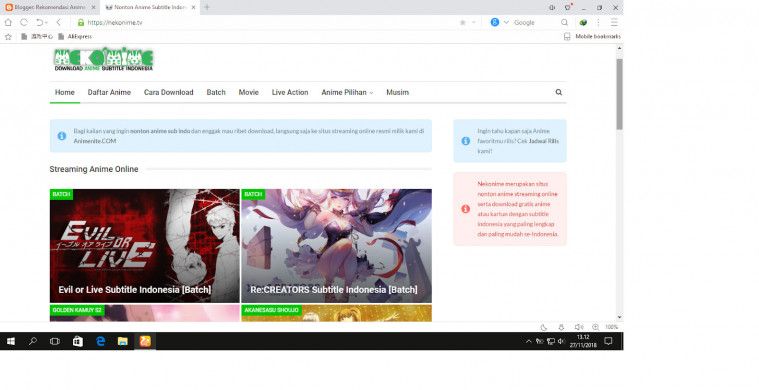Click the shield icon with red notification dot
The height and width of the screenshot is (390, 759).
568,7
